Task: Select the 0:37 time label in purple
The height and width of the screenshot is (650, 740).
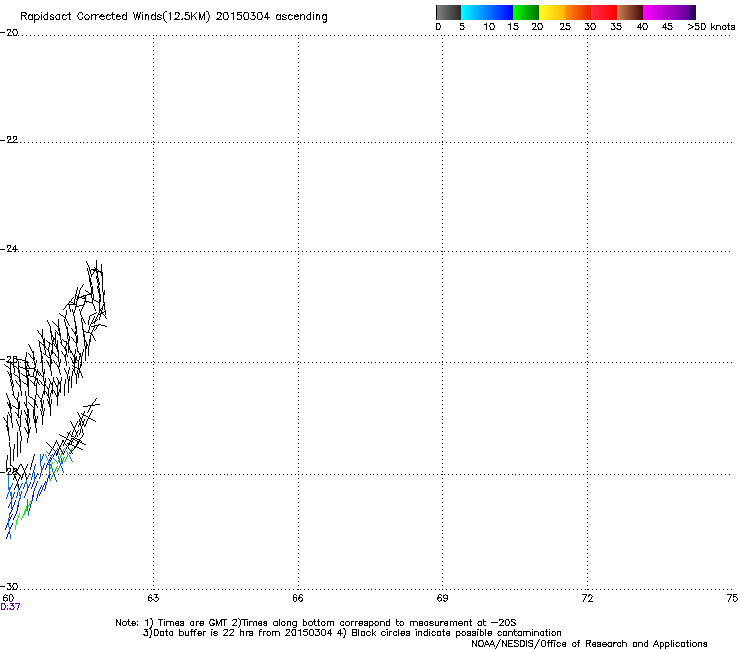Action: (10, 607)
